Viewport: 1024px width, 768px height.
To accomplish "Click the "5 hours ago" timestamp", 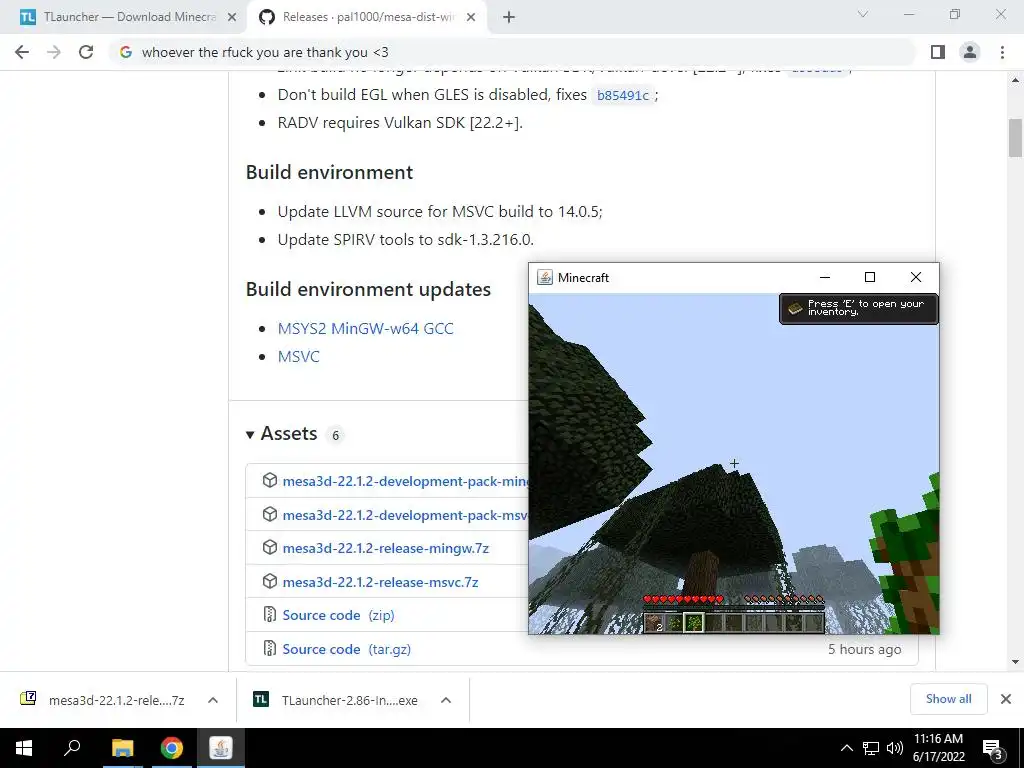I will (x=865, y=649).
